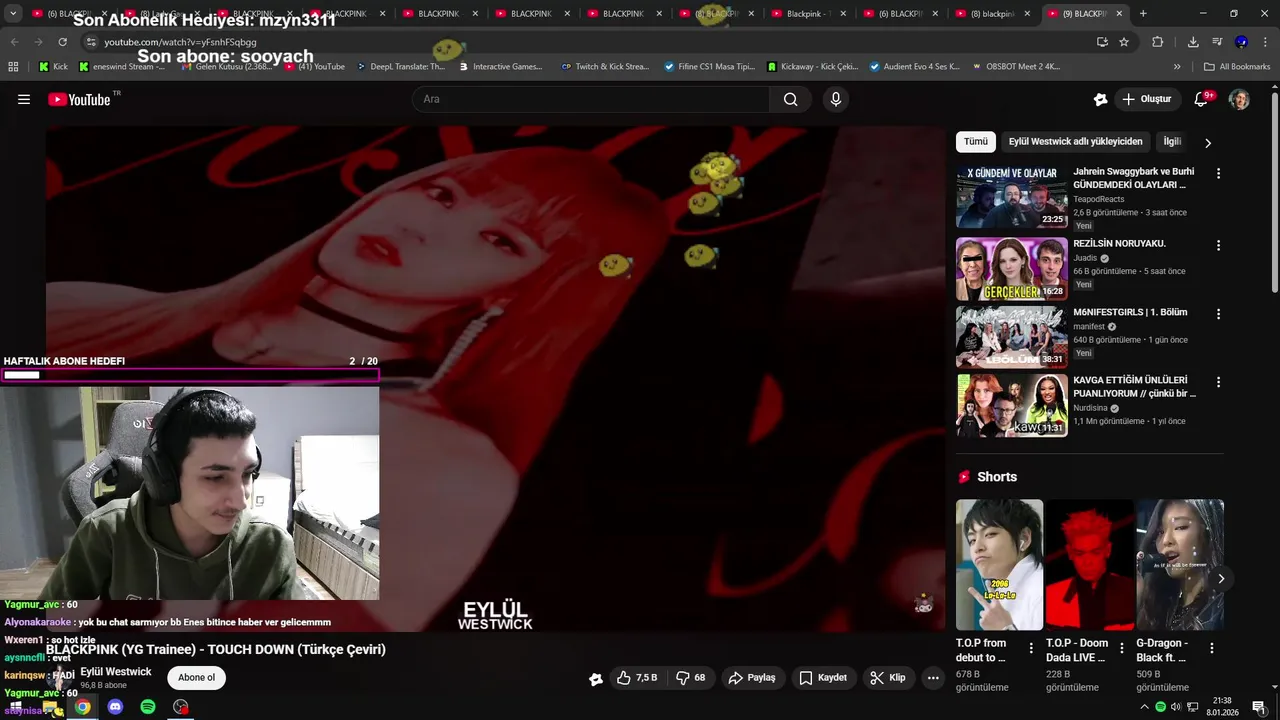Show more Shorts with next arrow
This screenshot has height=720, width=1280.
point(1220,578)
